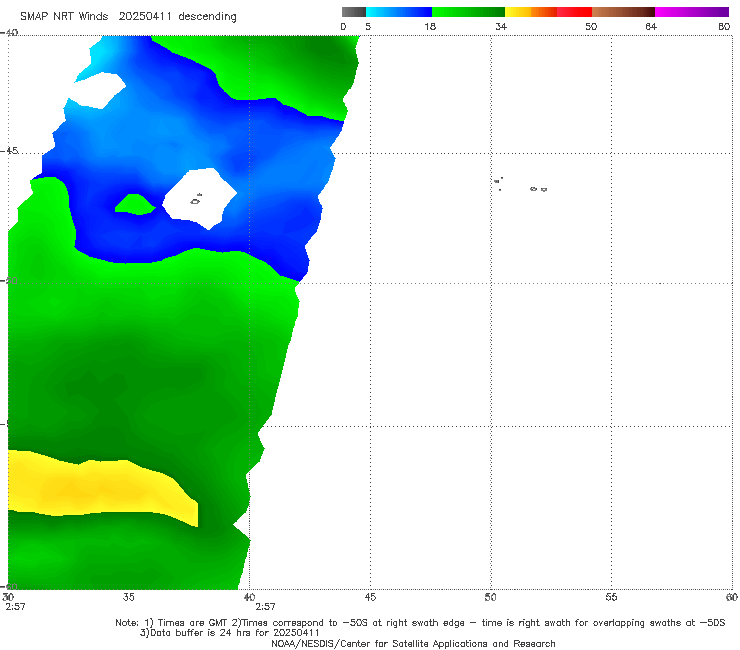Viewport: 740px width, 650px height.
Task: Click the island outline inside the white gap
Action: pos(196,200)
